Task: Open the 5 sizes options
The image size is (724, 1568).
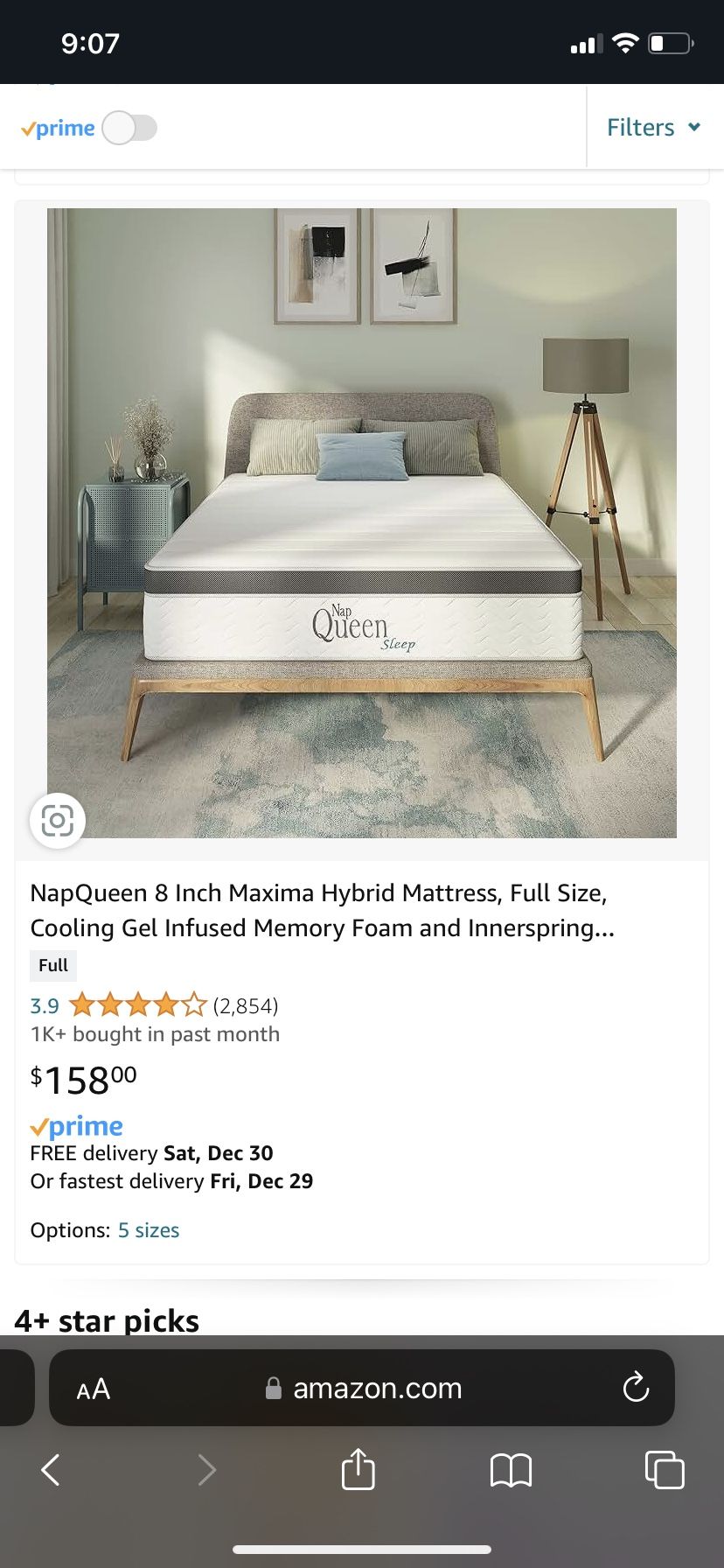Action: click(x=149, y=1229)
